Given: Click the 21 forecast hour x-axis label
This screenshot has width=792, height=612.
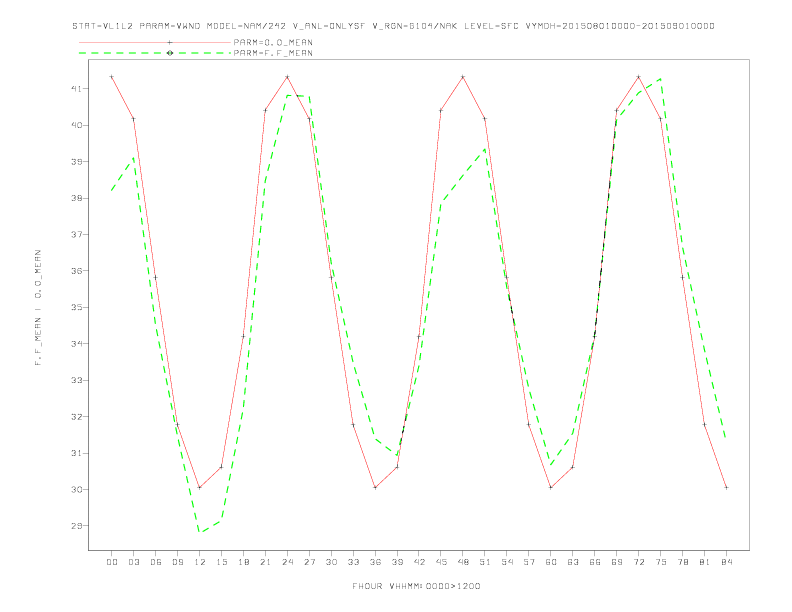Looking at the screenshot, I should pos(265,562).
